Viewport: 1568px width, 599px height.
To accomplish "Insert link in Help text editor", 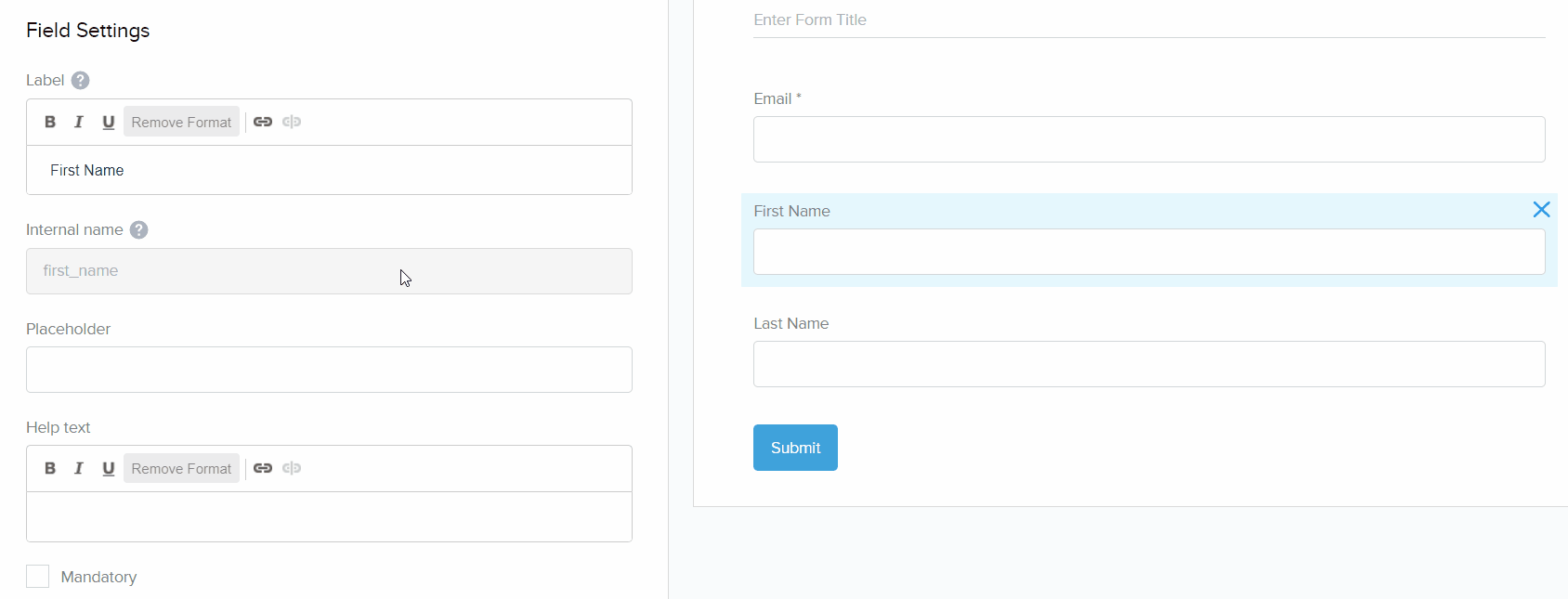I will tap(263, 468).
